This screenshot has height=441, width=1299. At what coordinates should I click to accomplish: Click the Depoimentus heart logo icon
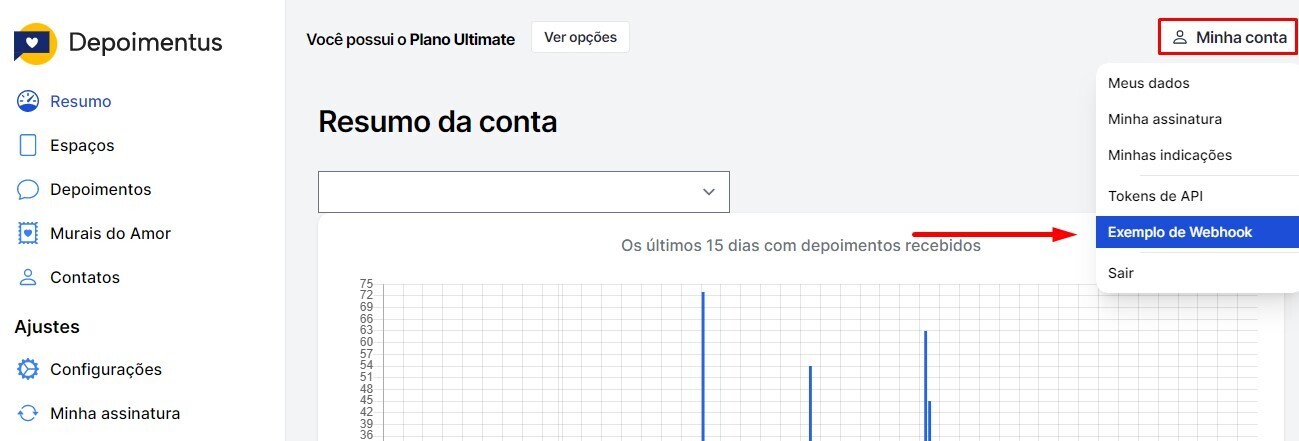(35, 44)
